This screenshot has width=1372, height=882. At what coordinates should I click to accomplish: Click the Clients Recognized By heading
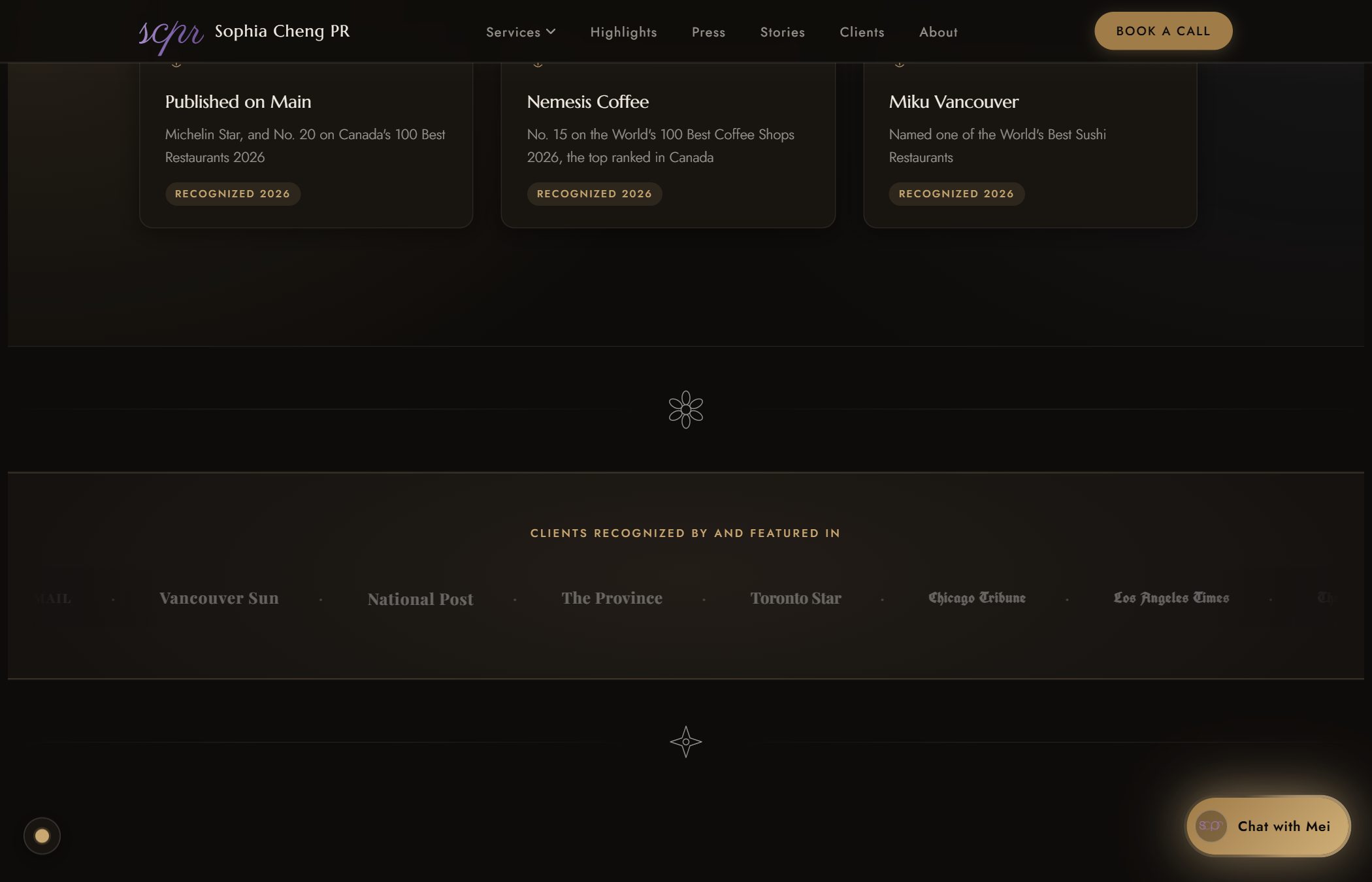click(x=685, y=533)
